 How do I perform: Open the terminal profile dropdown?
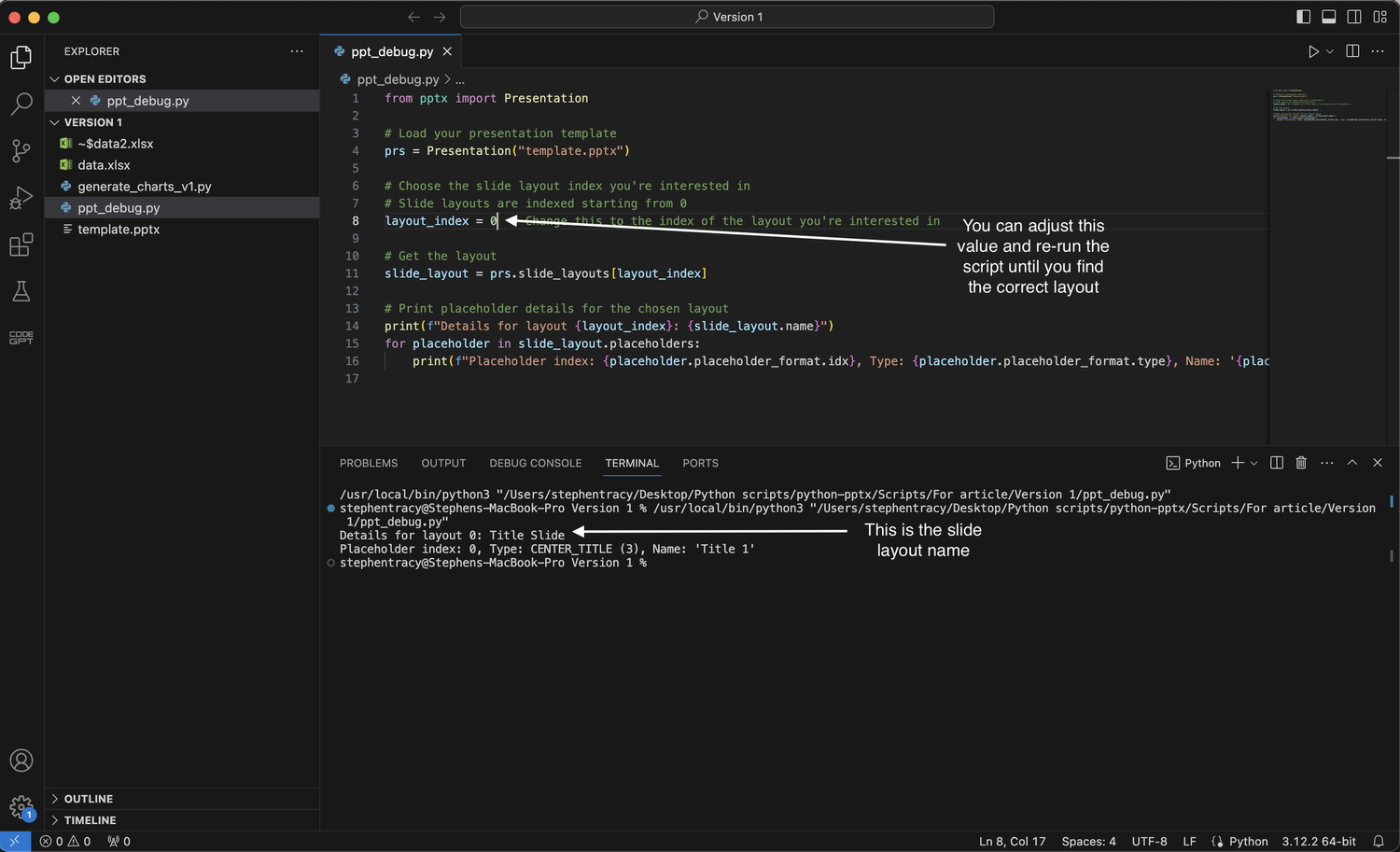tap(1253, 462)
